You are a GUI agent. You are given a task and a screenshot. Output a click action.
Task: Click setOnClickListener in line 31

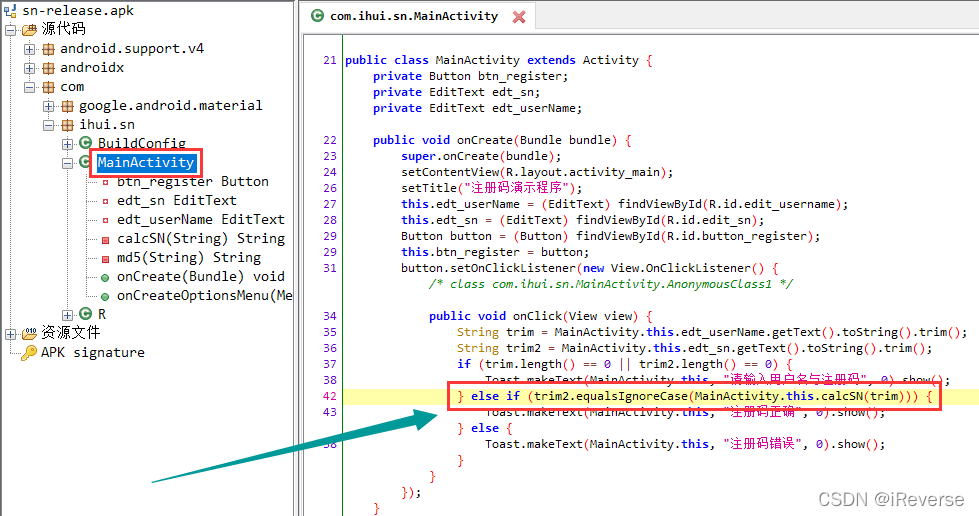pyautogui.click(x=513, y=268)
